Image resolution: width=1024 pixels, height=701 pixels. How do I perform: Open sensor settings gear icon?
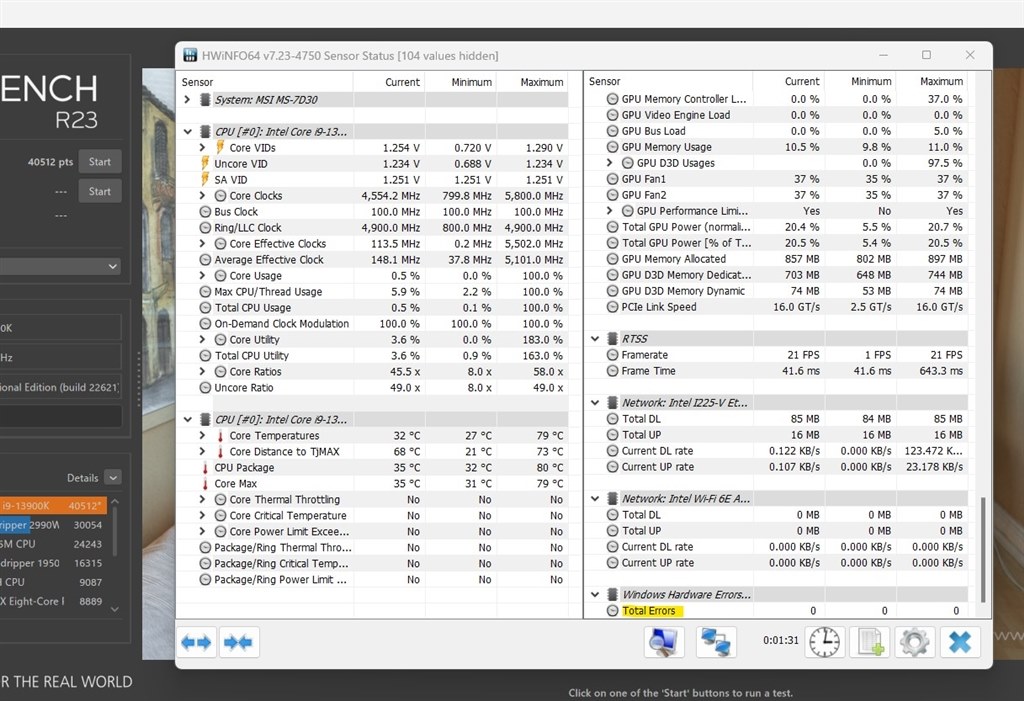click(914, 642)
